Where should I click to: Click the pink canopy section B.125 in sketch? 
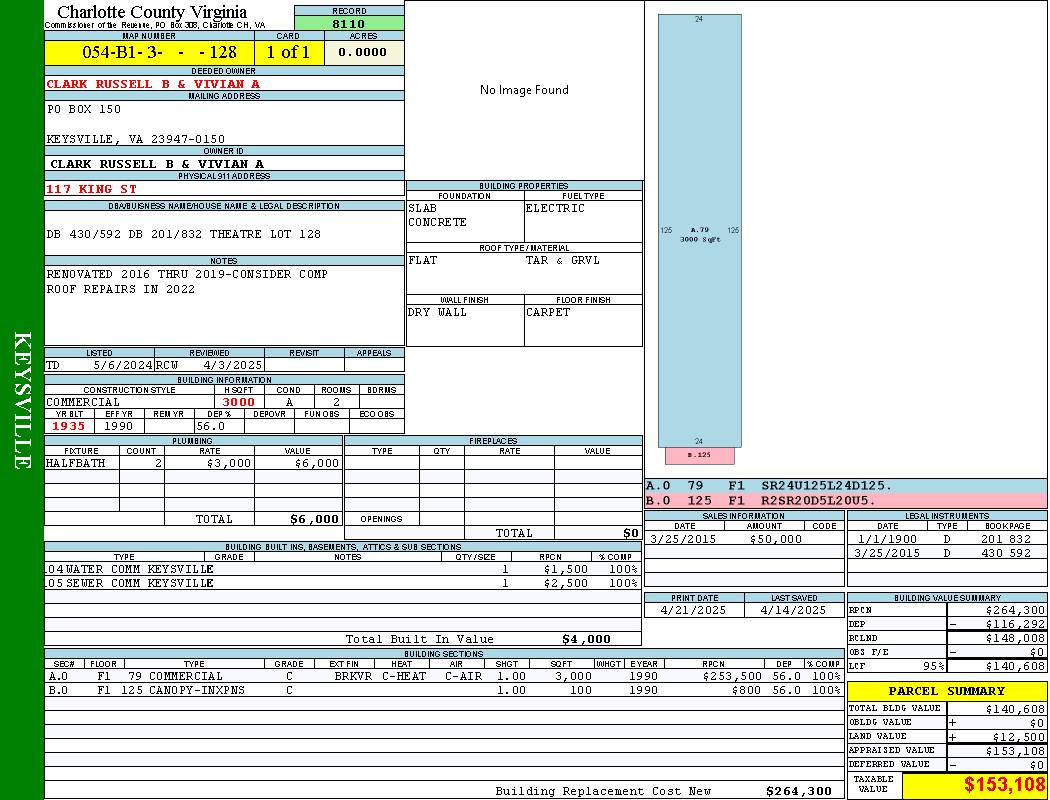coord(699,455)
